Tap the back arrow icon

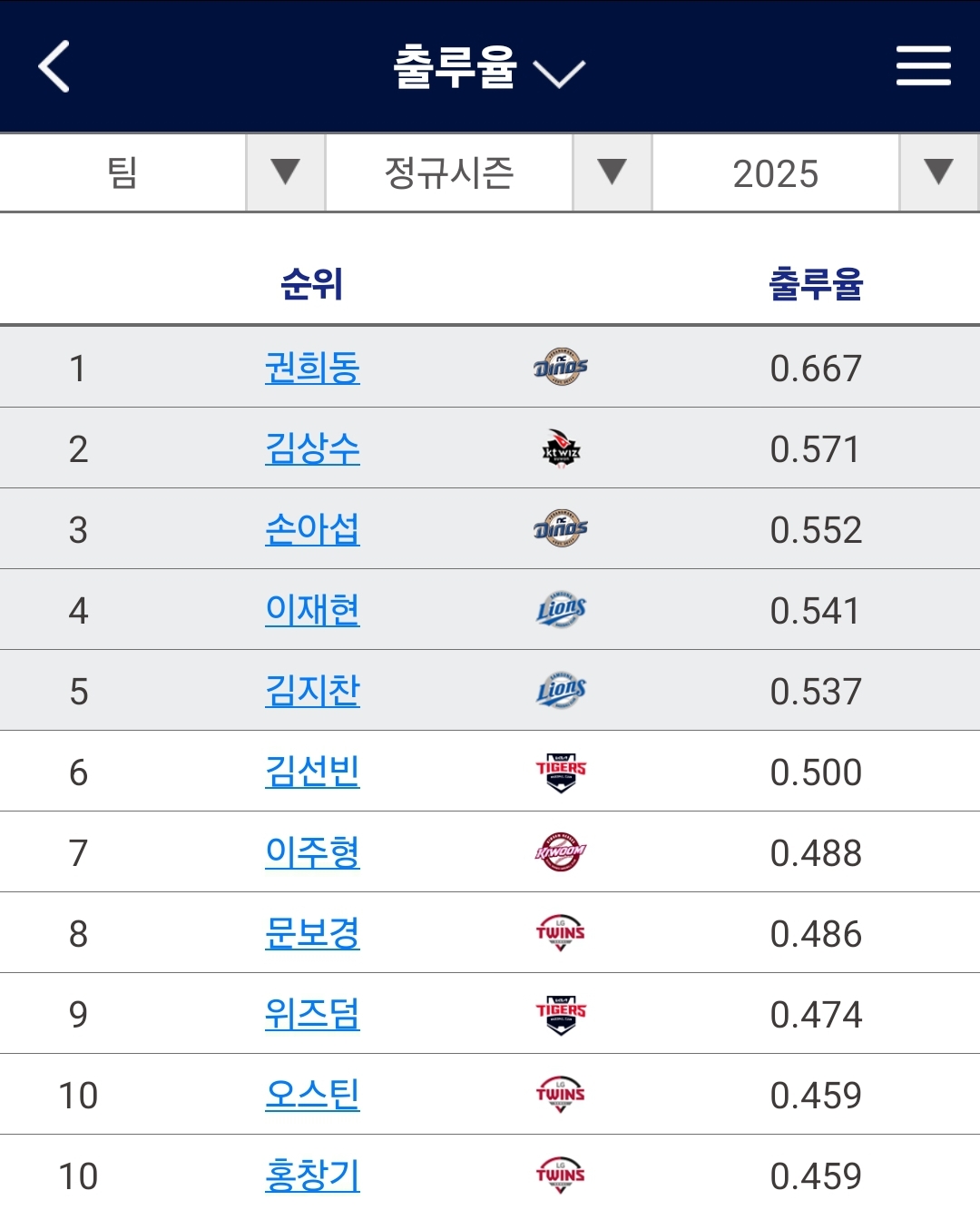[x=54, y=66]
